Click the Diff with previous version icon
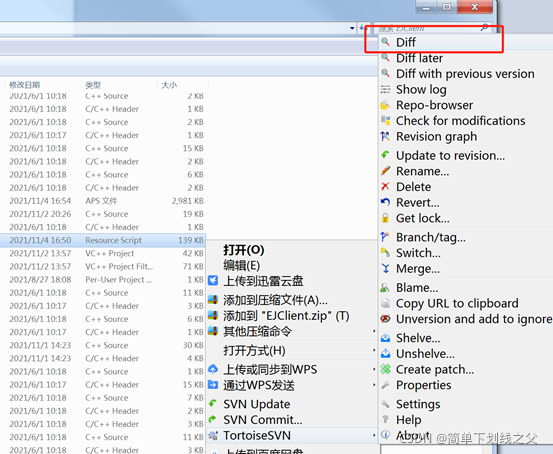 click(385, 73)
